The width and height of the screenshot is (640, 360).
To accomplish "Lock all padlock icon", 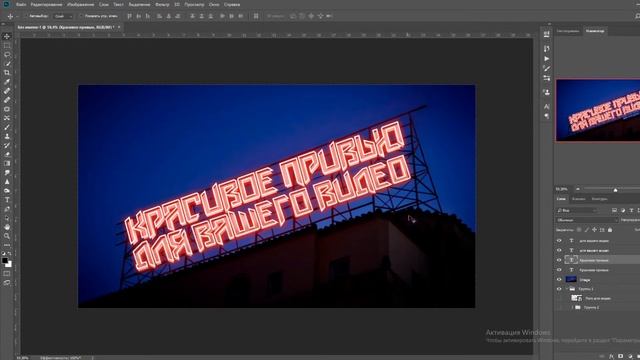I will 610,230.
